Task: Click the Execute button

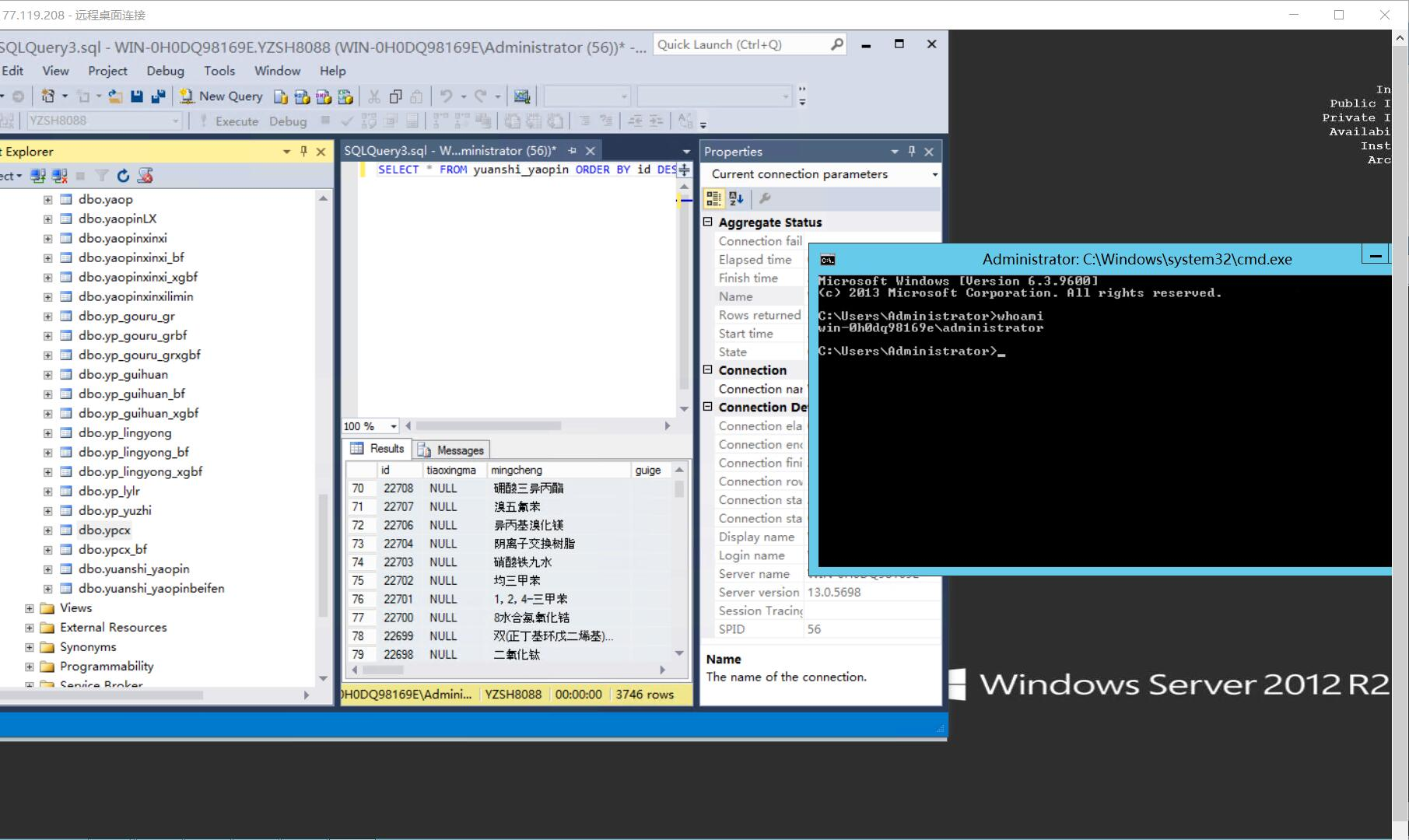Action: click(x=229, y=121)
